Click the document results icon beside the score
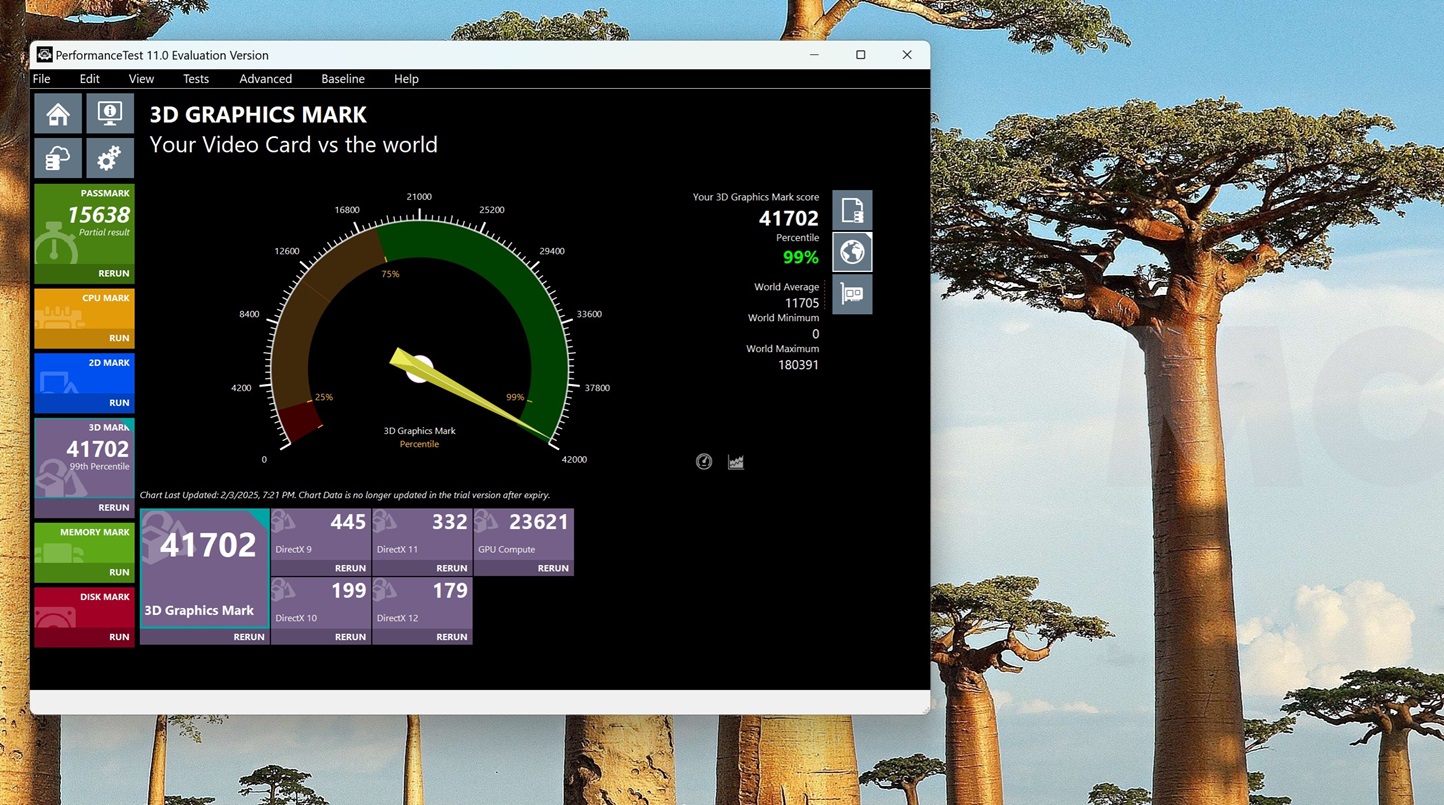The height and width of the screenshot is (805, 1444). coord(852,210)
